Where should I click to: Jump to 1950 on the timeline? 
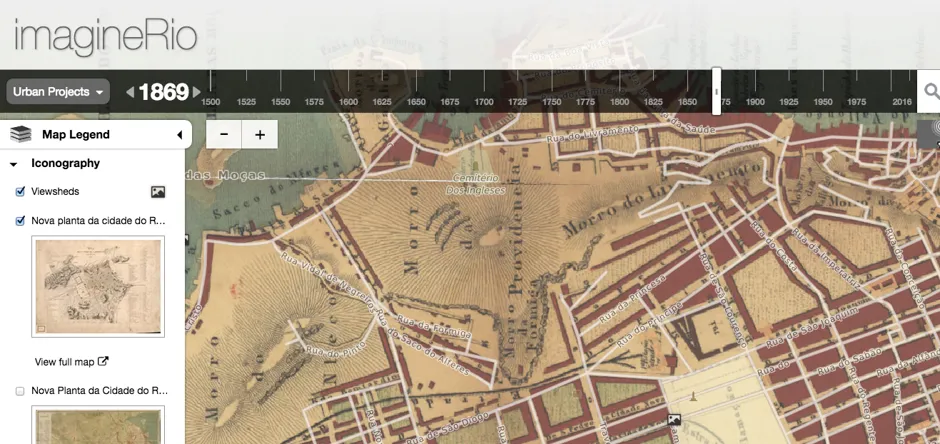tap(822, 102)
